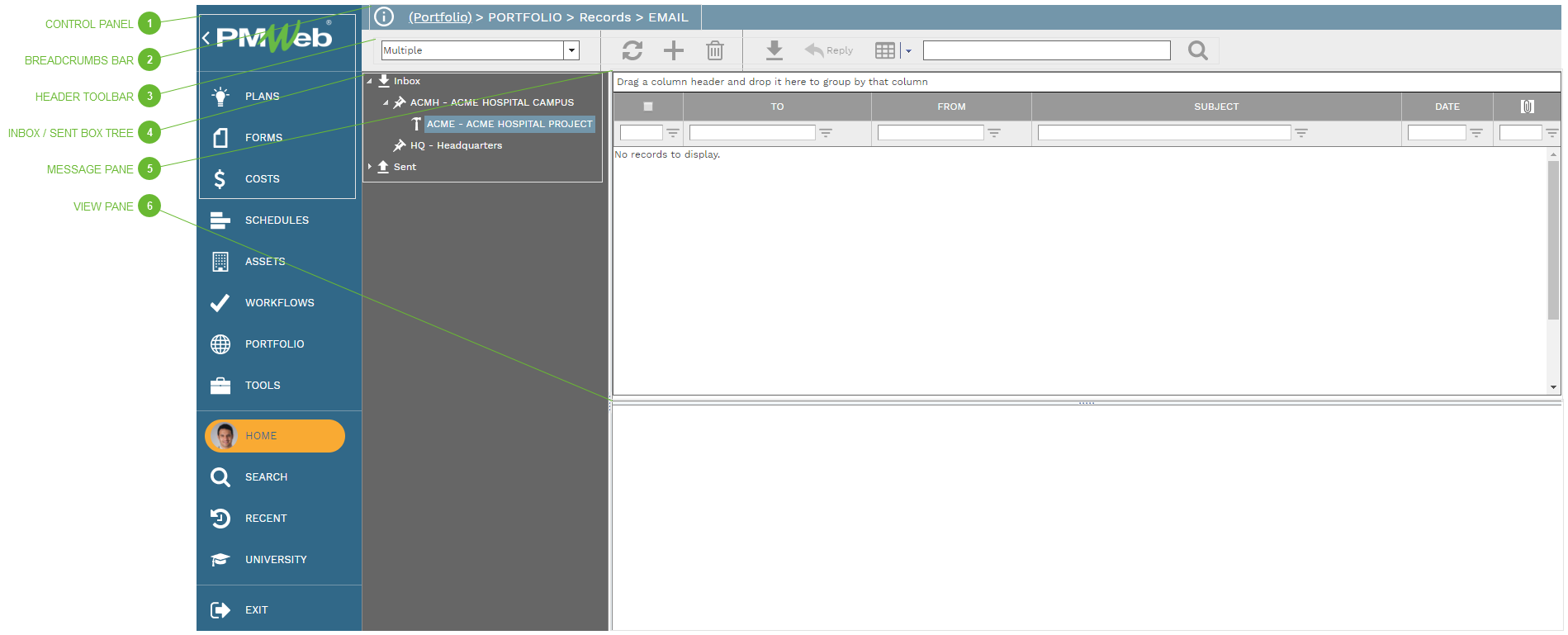This screenshot has height=635, width=1568.
Task: Collapse the Inbox tree node
Action: (370, 81)
